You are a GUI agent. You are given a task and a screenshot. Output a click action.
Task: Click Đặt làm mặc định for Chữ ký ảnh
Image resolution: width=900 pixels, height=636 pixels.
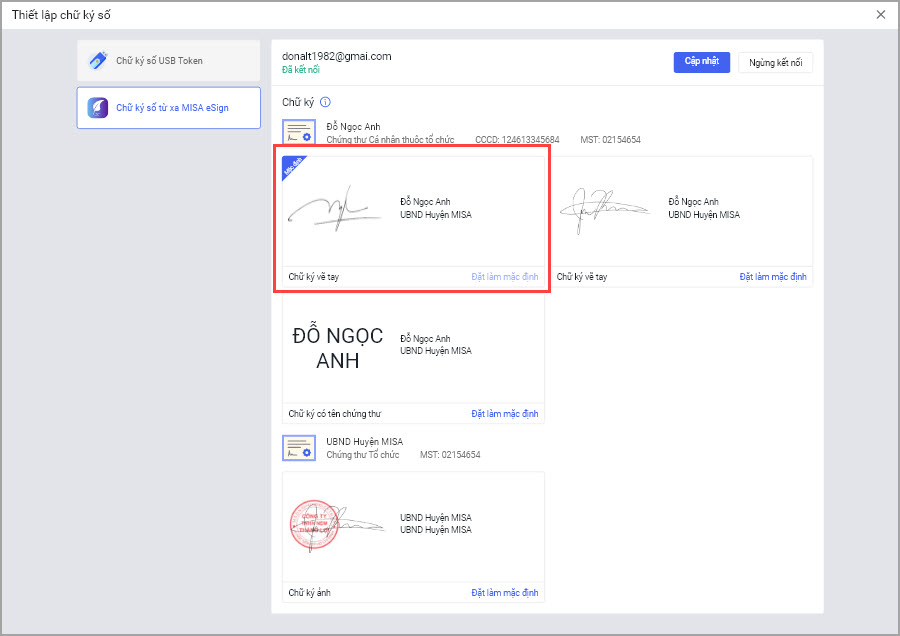tap(505, 592)
